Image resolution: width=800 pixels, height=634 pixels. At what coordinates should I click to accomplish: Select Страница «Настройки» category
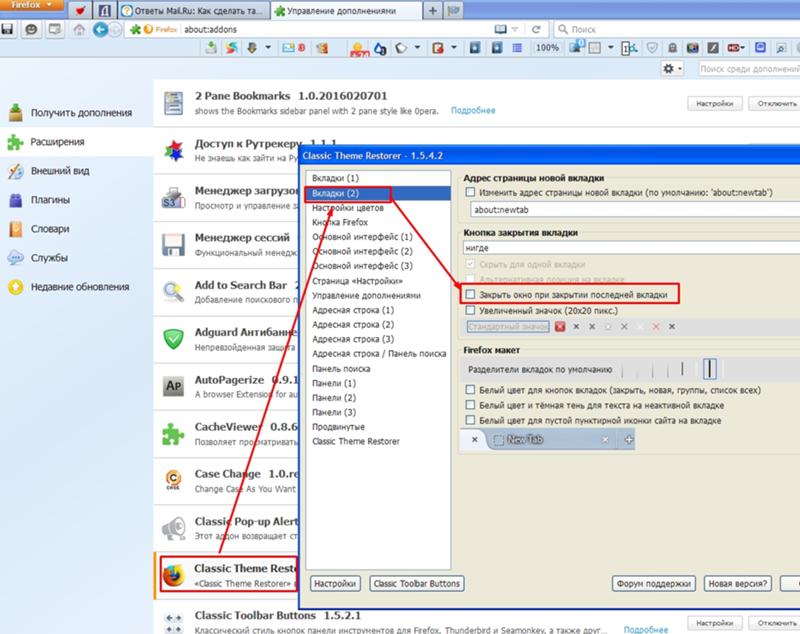tap(378, 281)
